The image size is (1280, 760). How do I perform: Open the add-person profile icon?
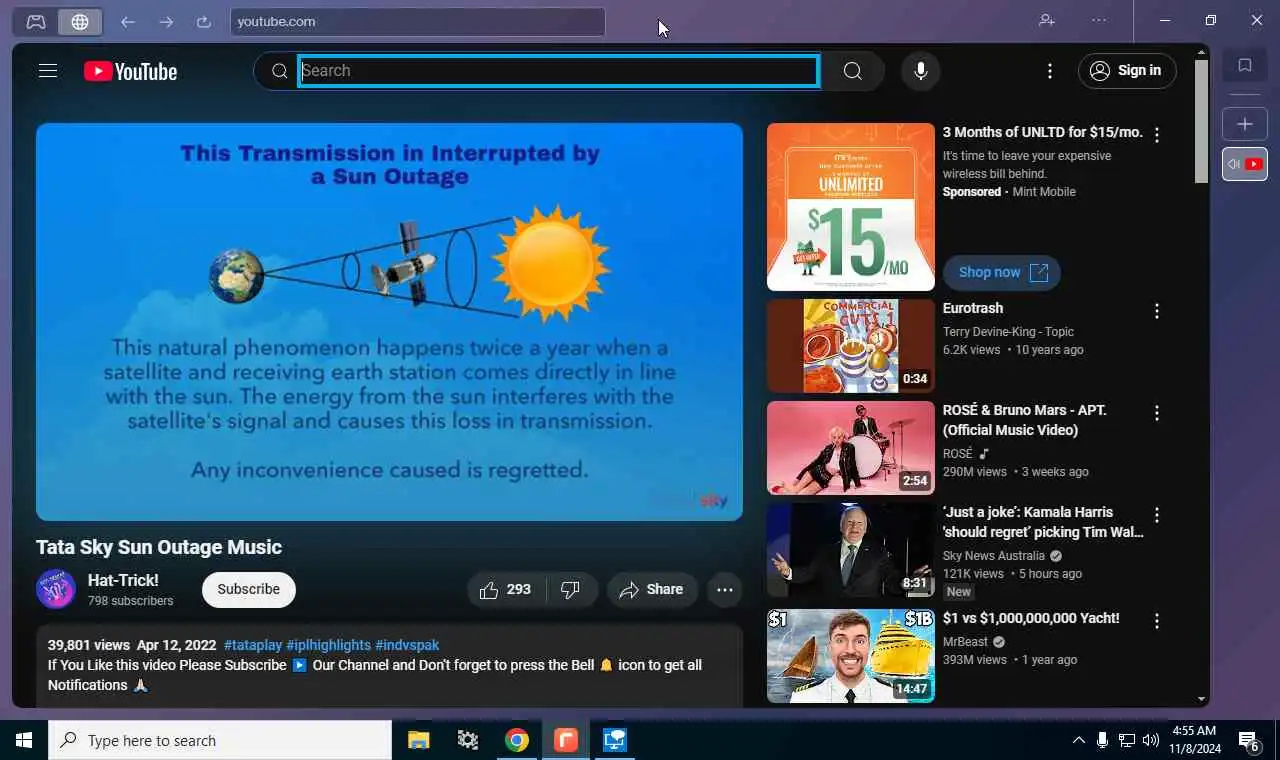tap(1047, 21)
